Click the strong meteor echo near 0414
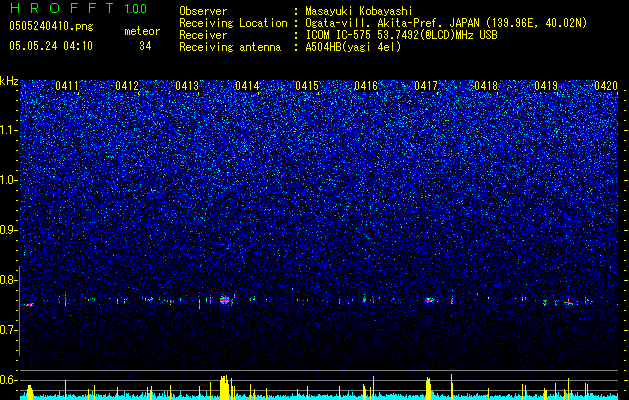Screen dimensions: 629x400 pos(225,300)
